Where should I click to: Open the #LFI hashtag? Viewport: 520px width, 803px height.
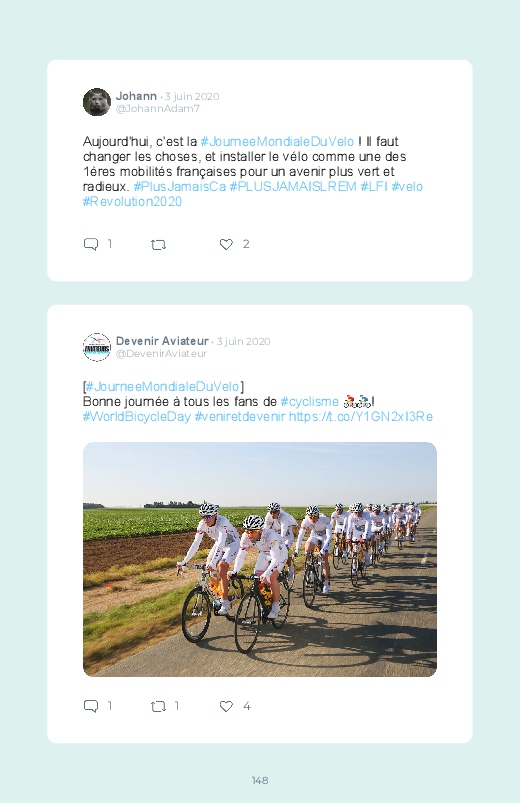374,186
